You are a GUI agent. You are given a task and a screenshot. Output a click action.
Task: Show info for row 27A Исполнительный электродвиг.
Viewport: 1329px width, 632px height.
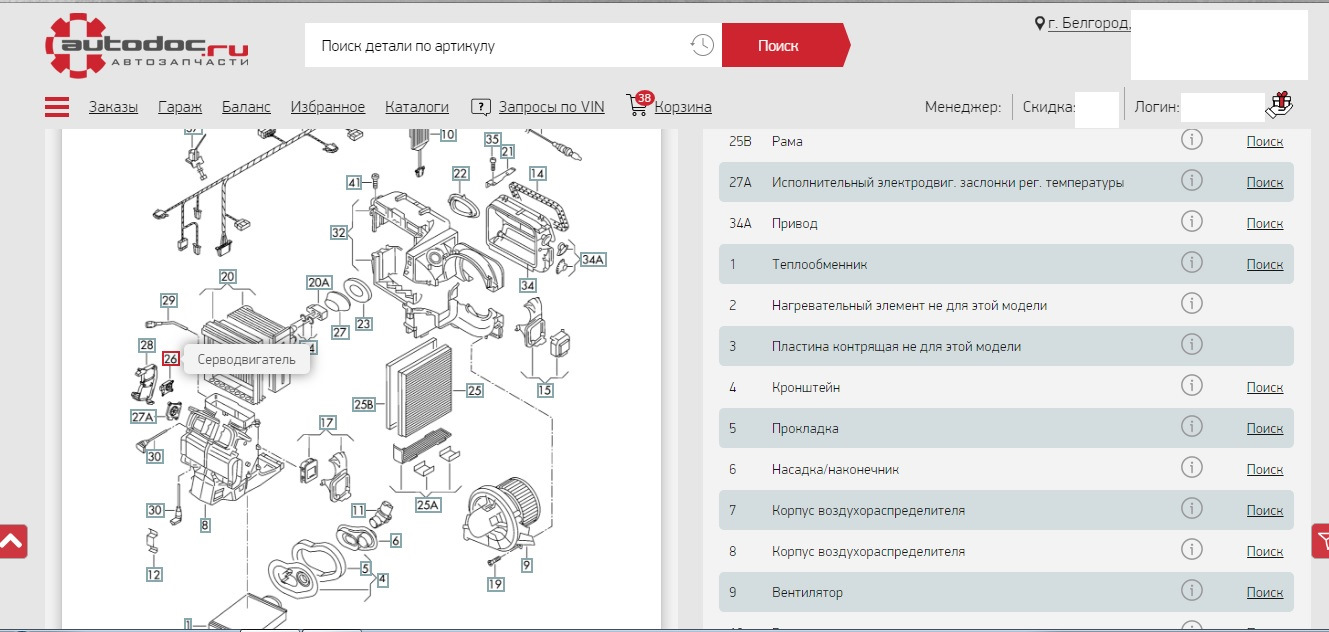(1191, 181)
